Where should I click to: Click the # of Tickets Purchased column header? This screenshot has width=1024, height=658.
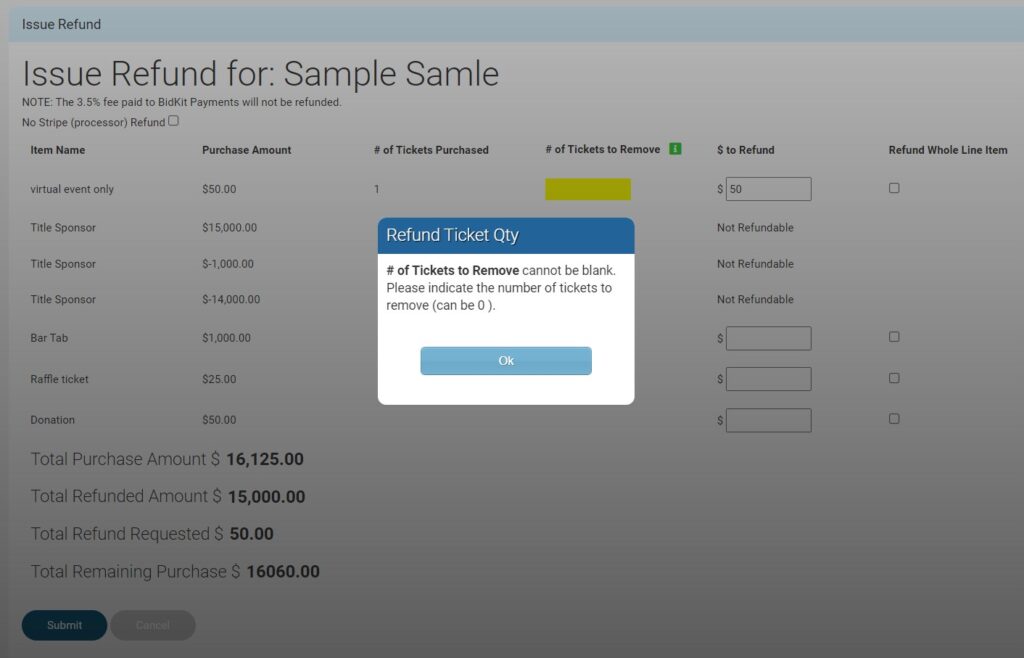click(431, 150)
